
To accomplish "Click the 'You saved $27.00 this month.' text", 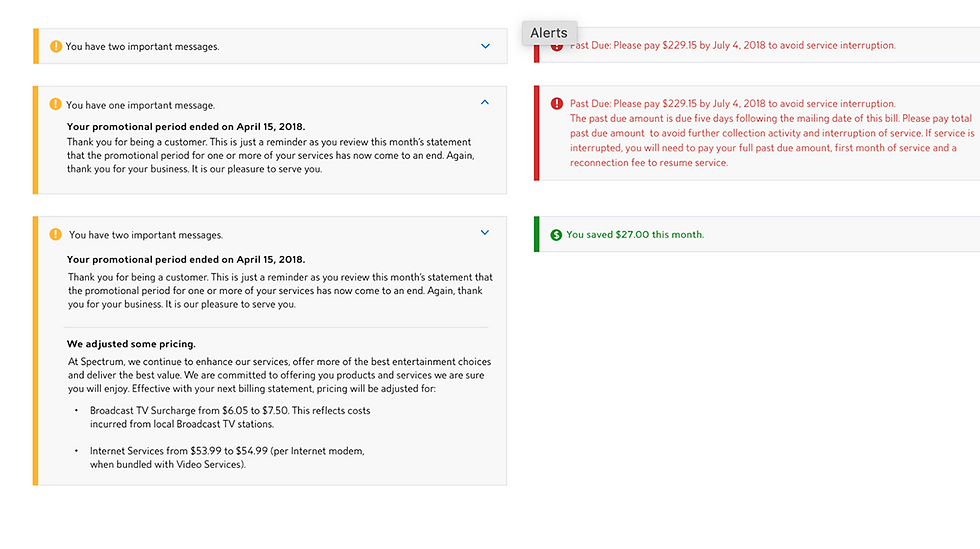I will pyautogui.click(x=635, y=234).
